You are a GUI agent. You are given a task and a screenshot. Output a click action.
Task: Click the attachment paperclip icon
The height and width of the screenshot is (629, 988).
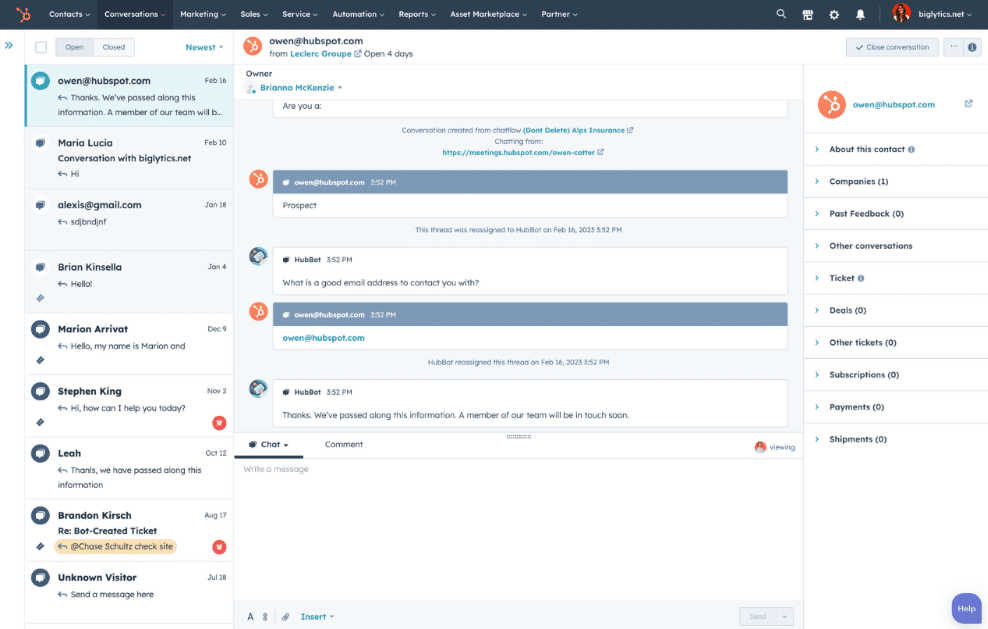point(285,616)
